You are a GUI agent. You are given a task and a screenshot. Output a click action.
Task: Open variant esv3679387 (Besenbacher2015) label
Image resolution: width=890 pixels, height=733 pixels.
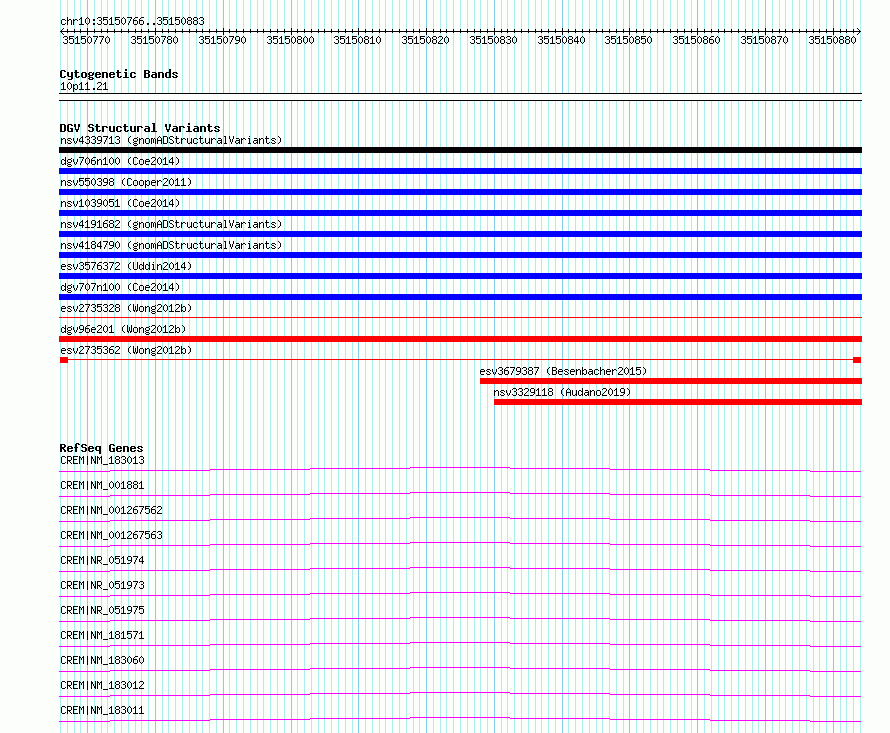point(563,371)
